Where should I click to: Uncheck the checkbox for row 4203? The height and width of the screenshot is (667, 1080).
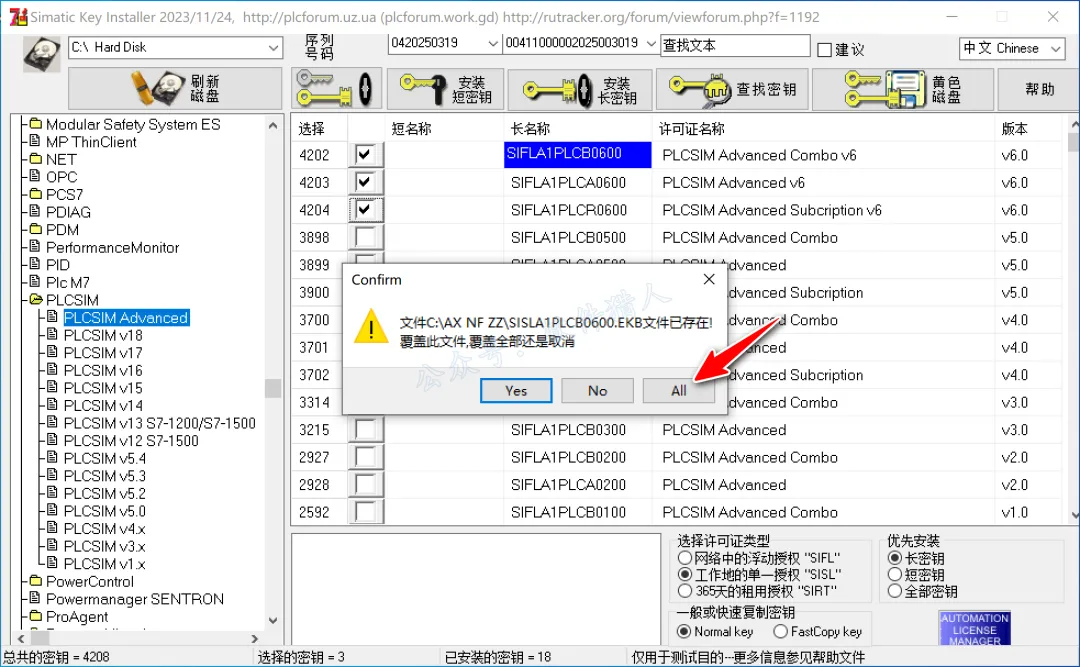click(x=365, y=182)
